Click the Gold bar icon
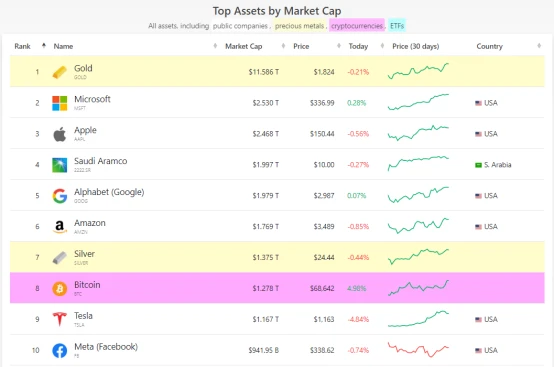This screenshot has width=554, height=367. point(59,72)
